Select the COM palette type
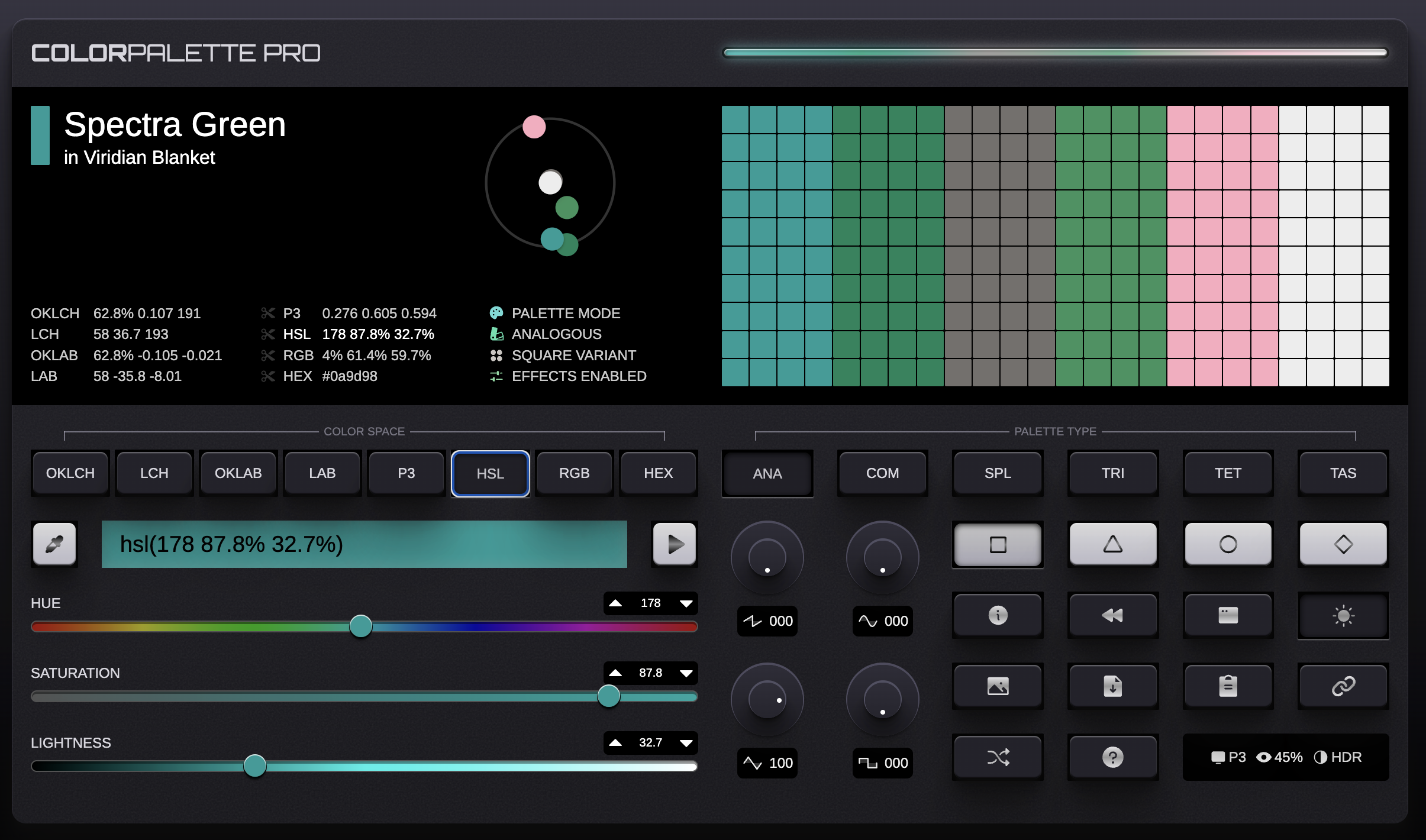 (x=882, y=473)
